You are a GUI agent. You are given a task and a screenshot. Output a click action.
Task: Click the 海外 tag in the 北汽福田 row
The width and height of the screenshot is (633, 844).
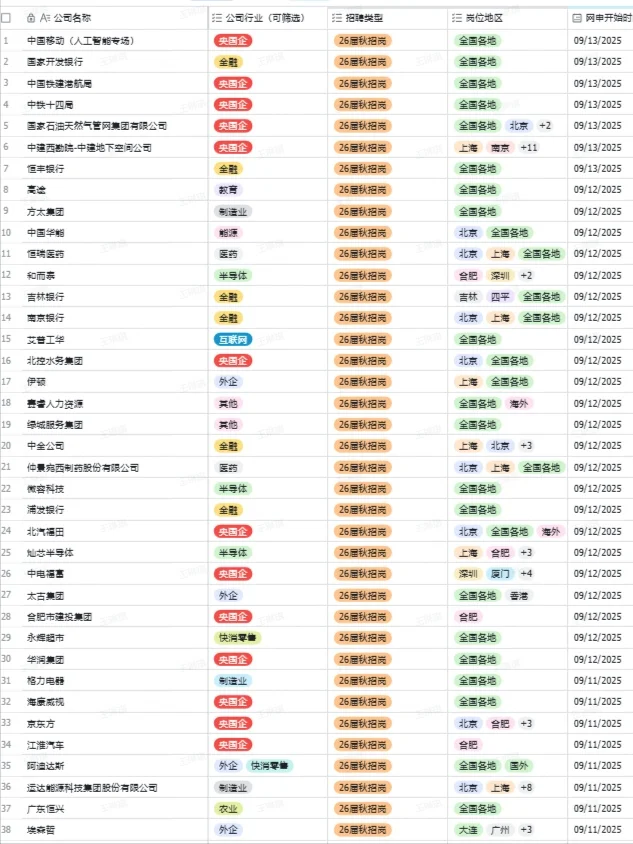click(x=551, y=531)
